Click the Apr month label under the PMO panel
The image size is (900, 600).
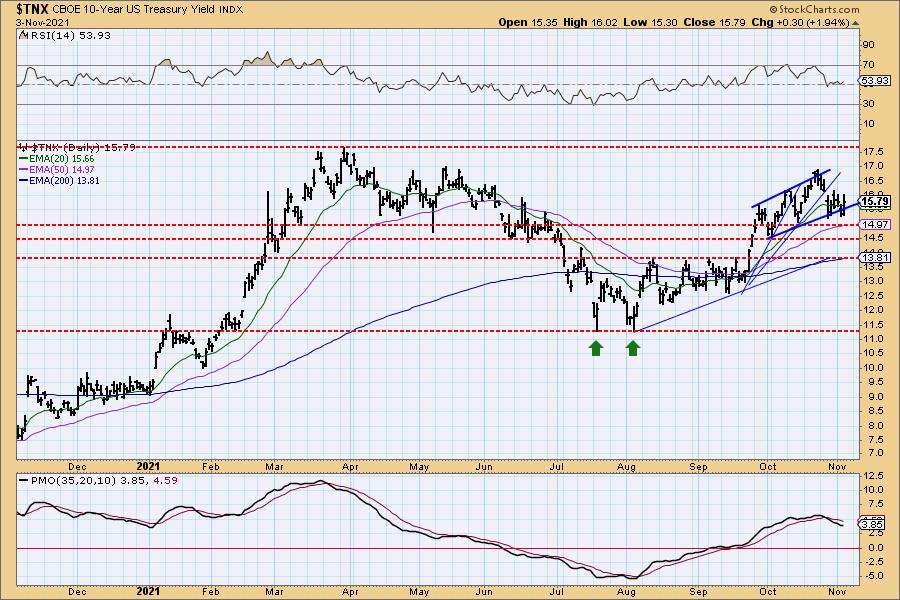[x=350, y=591]
